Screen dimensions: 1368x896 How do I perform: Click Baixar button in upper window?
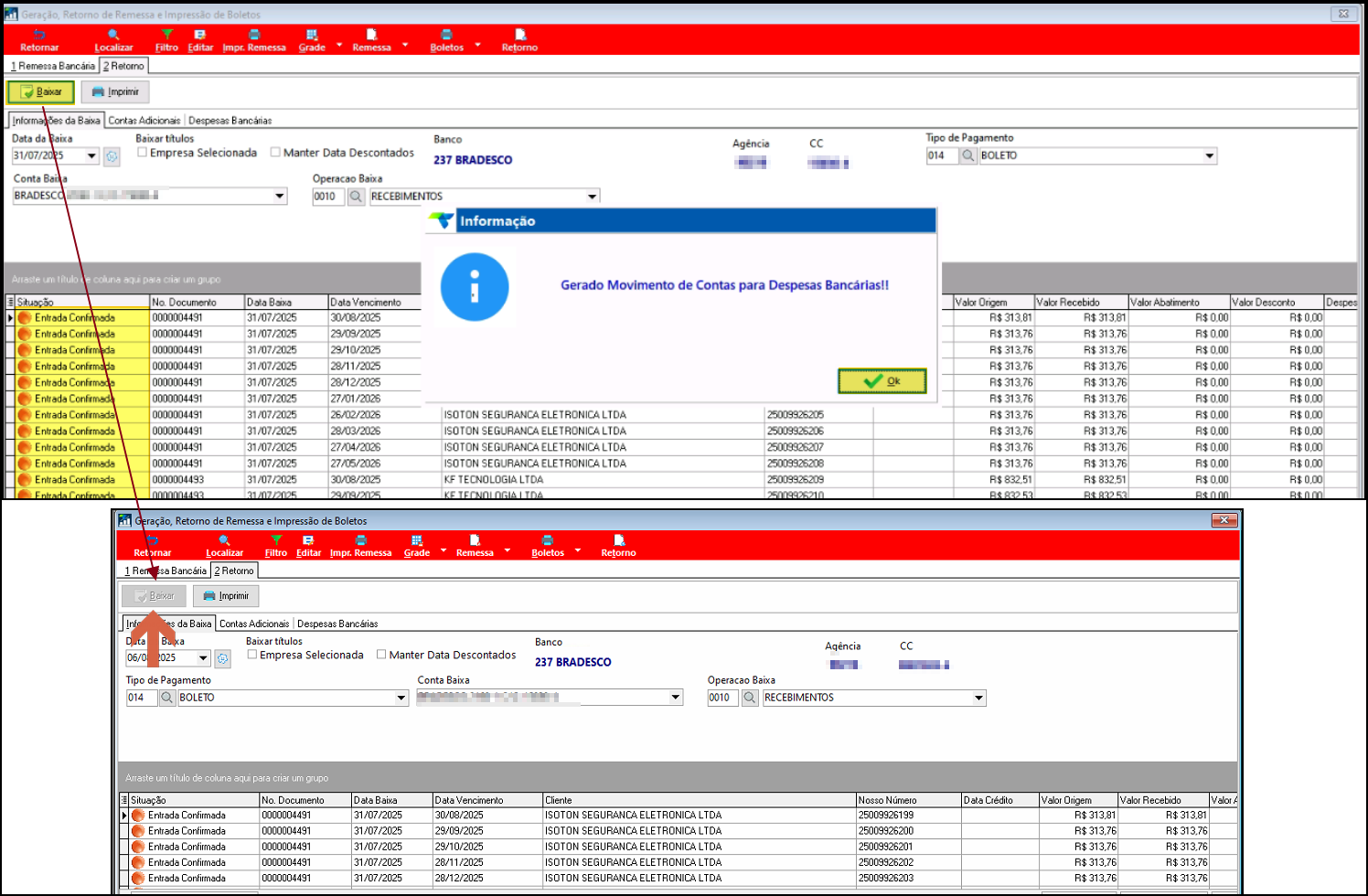pyautogui.click(x=41, y=91)
